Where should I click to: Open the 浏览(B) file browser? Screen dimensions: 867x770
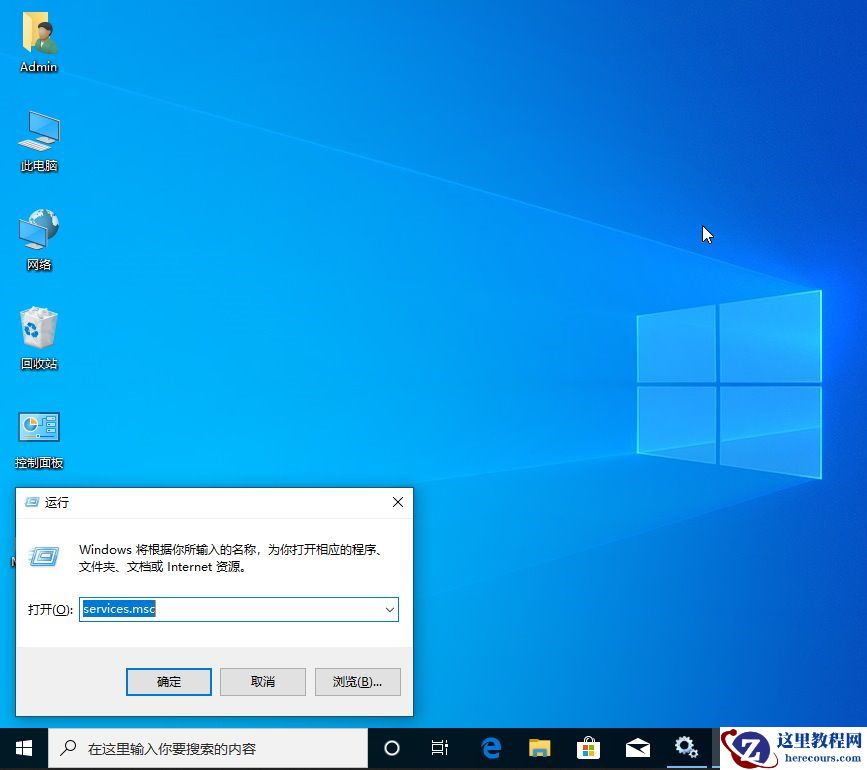click(357, 681)
